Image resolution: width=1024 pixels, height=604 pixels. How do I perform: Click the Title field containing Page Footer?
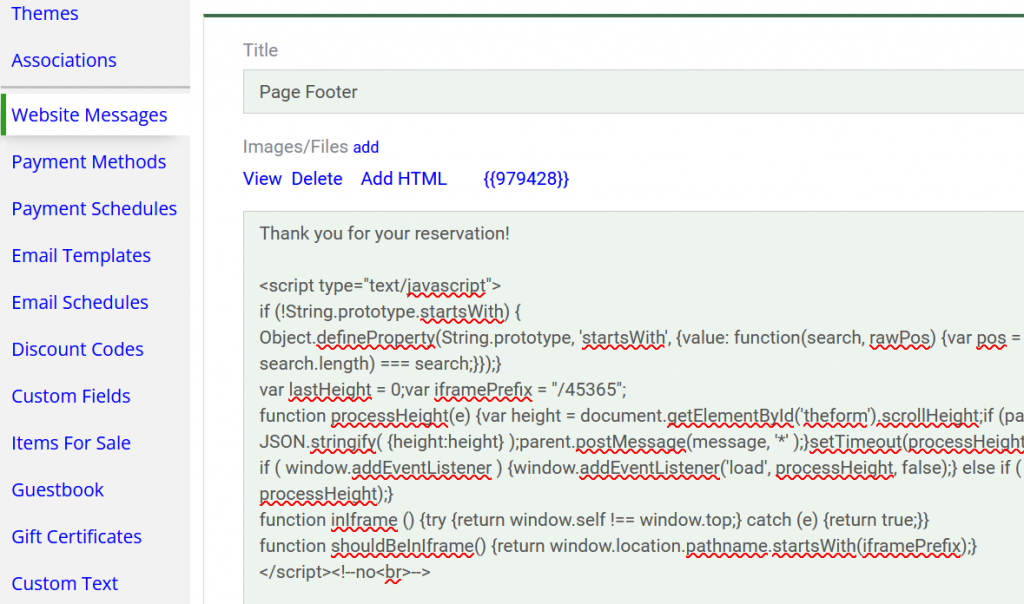(x=633, y=92)
